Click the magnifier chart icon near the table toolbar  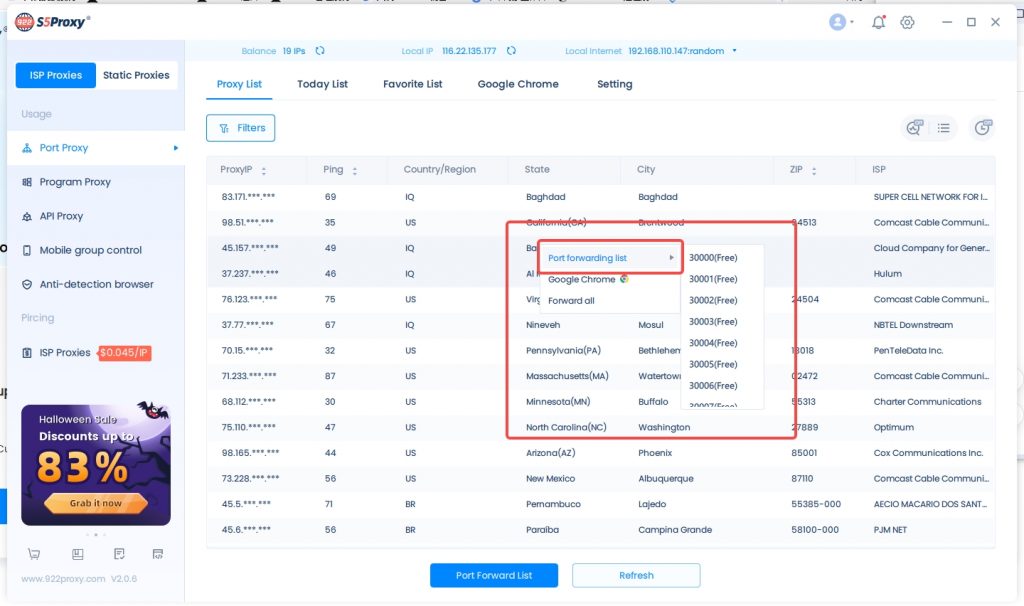pos(914,128)
